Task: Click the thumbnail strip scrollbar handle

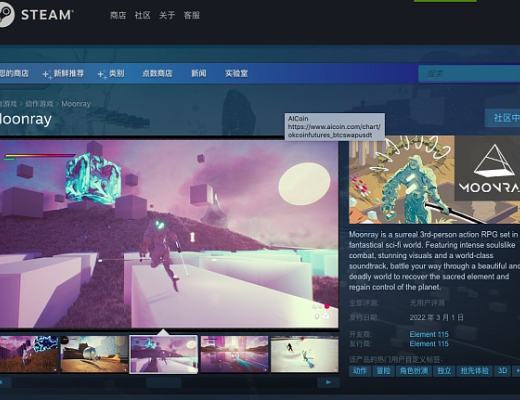Action: click(x=163, y=382)
